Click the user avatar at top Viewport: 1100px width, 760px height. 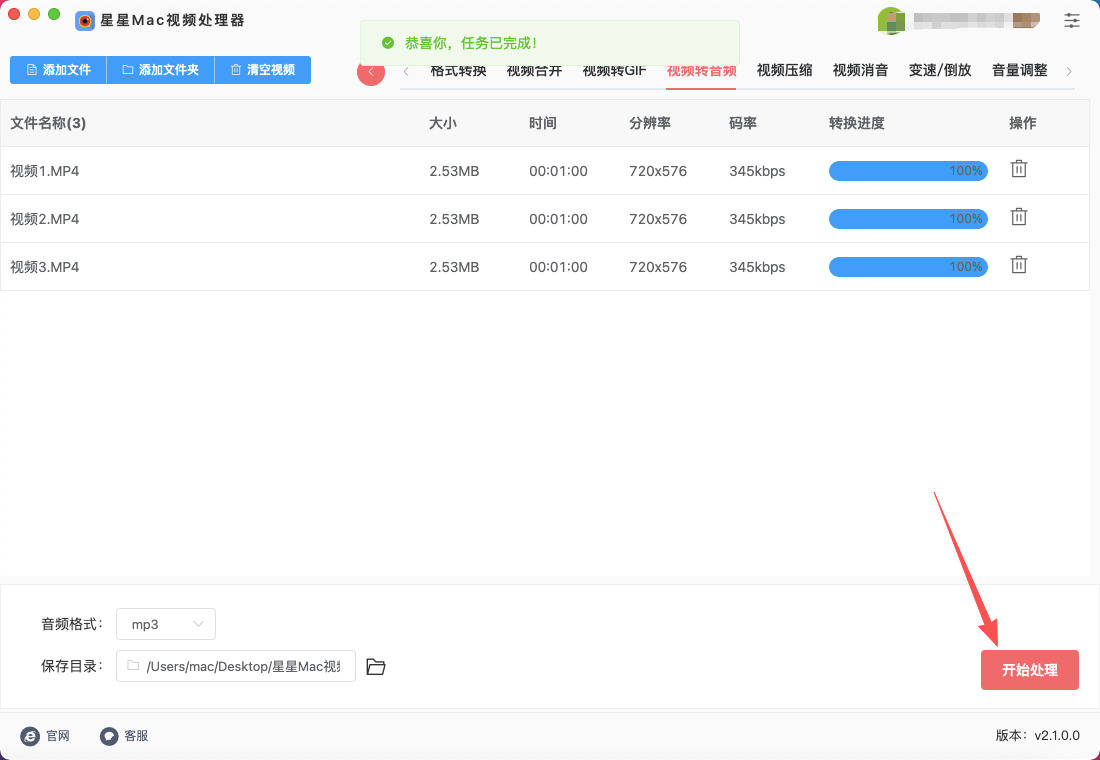tap(891, 20)
